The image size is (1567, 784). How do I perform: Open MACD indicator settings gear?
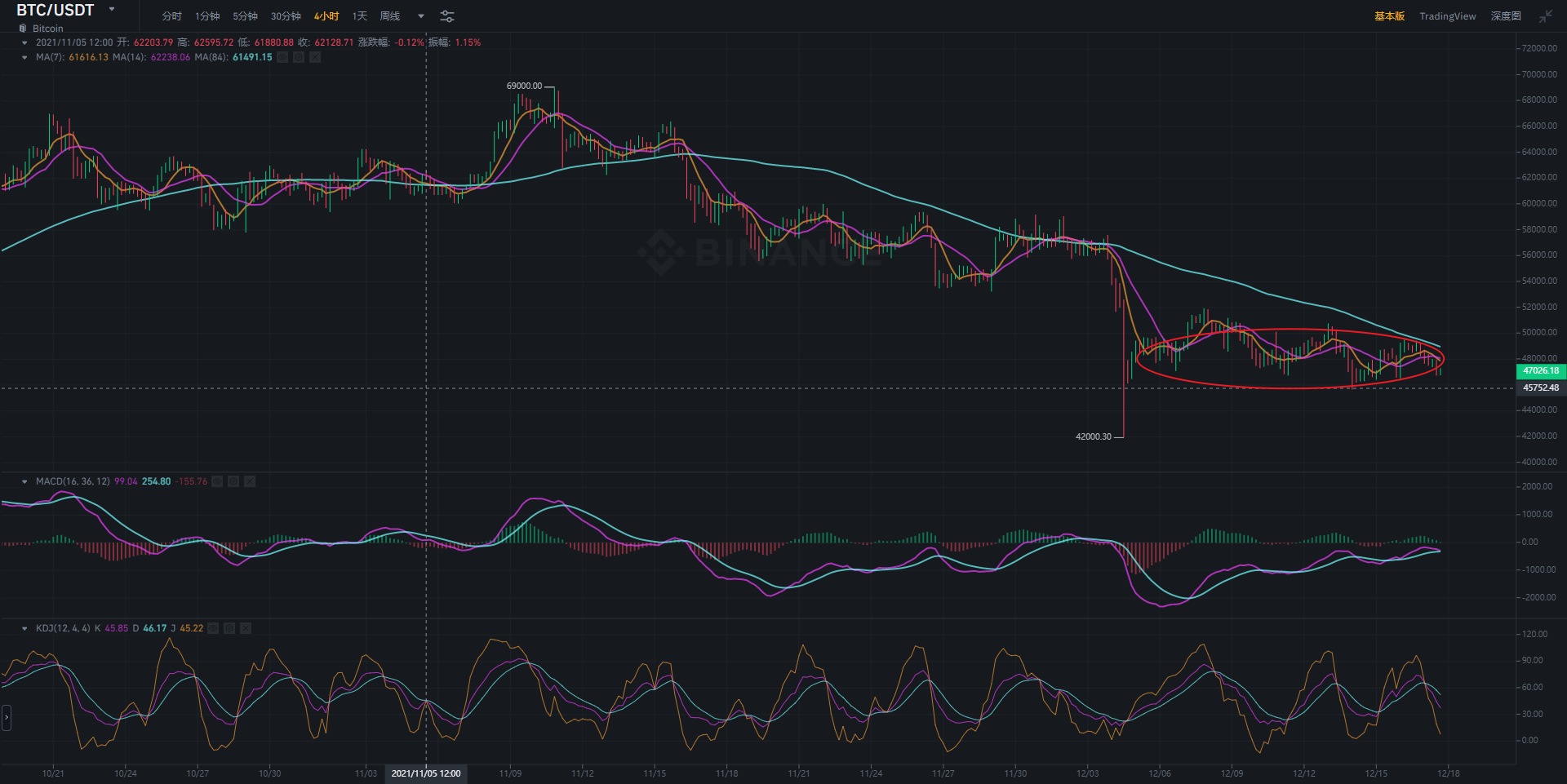pos(233,481)
